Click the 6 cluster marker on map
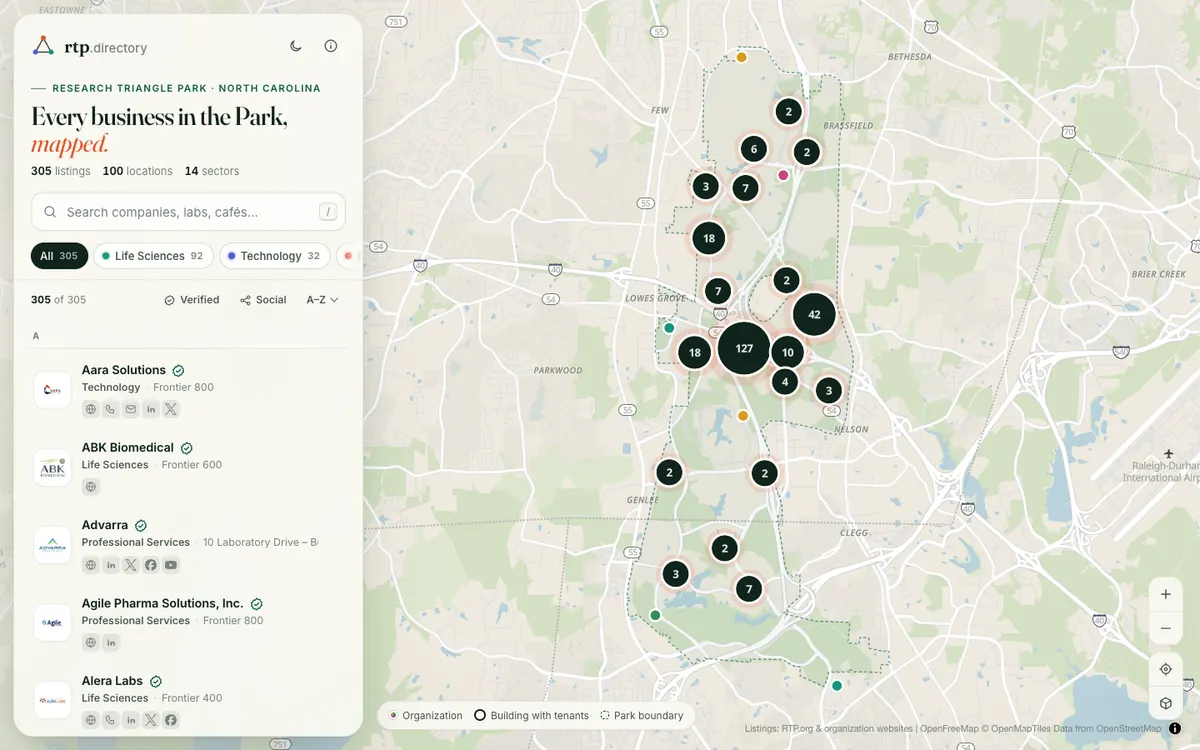 pyautogui.click(x=754, y=149)
